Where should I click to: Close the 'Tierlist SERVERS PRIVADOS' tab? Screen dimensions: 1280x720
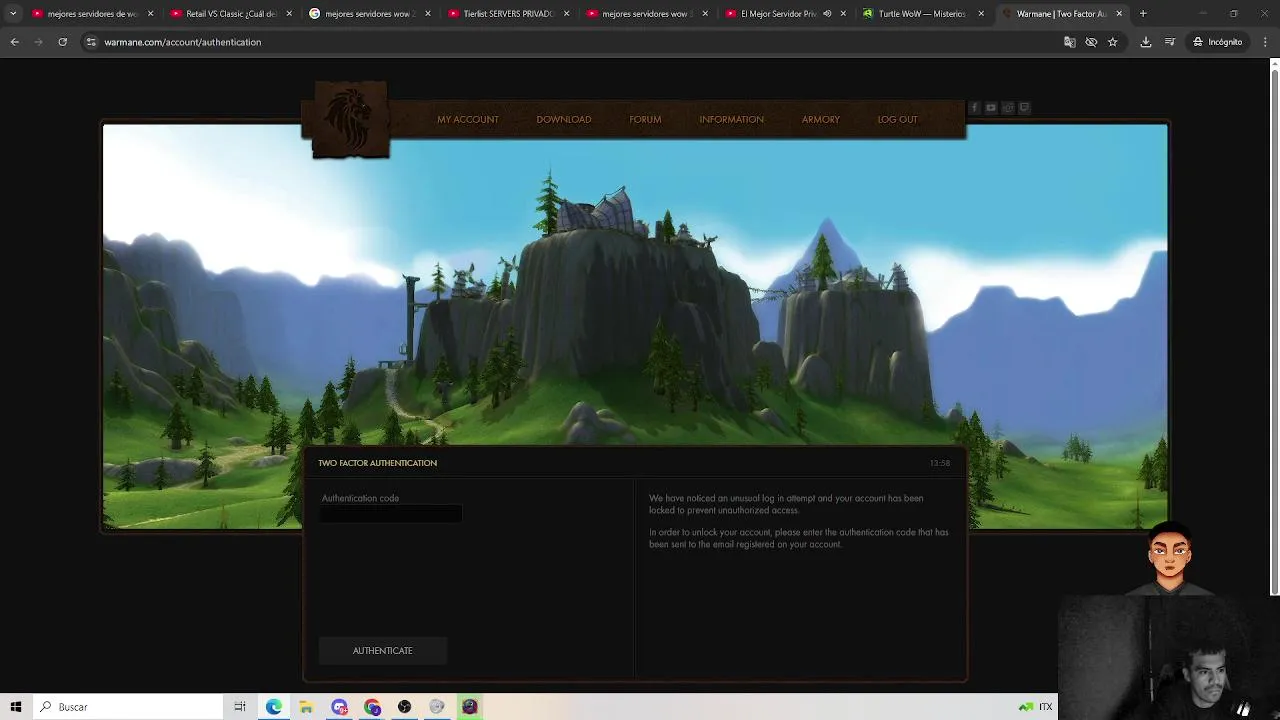click(566, 14)
